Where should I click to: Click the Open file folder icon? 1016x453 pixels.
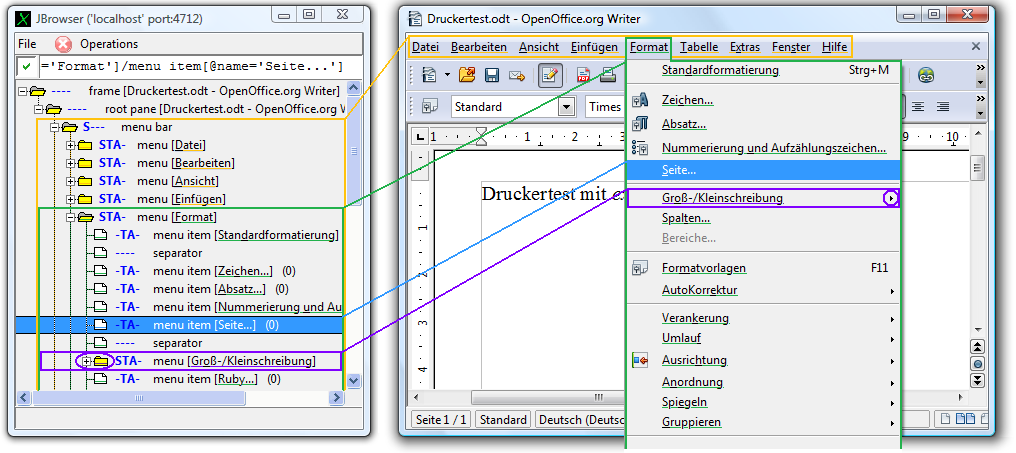click(467, 75)
